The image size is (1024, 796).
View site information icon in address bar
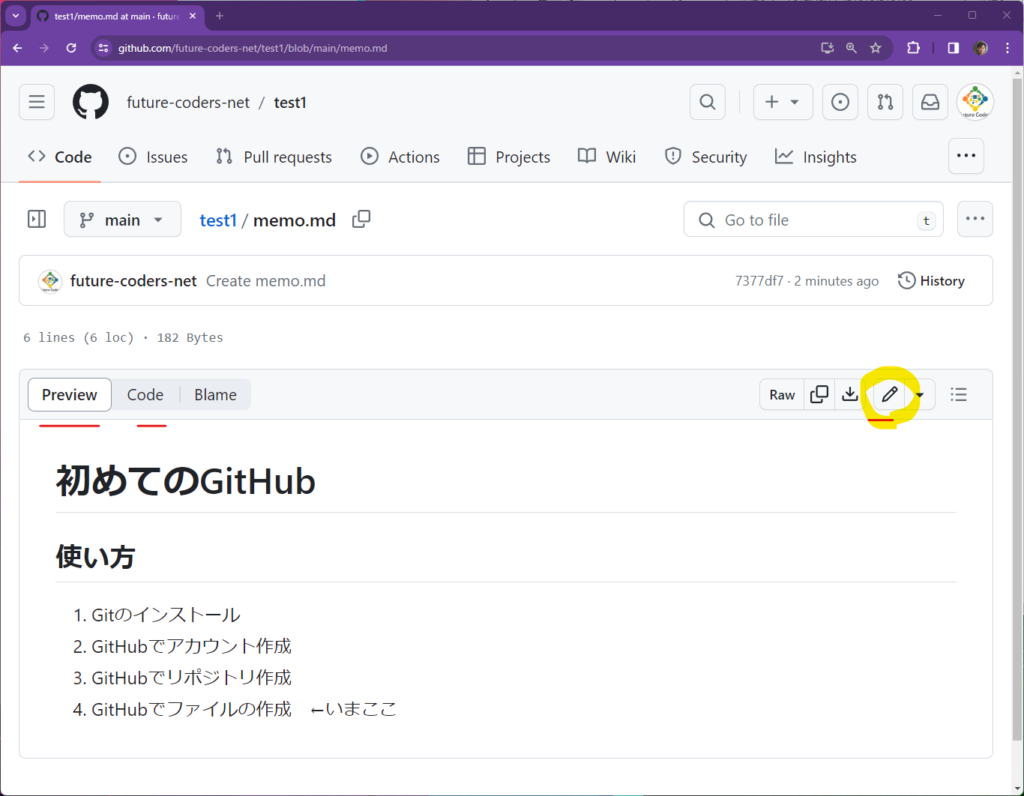pos(103,48)
